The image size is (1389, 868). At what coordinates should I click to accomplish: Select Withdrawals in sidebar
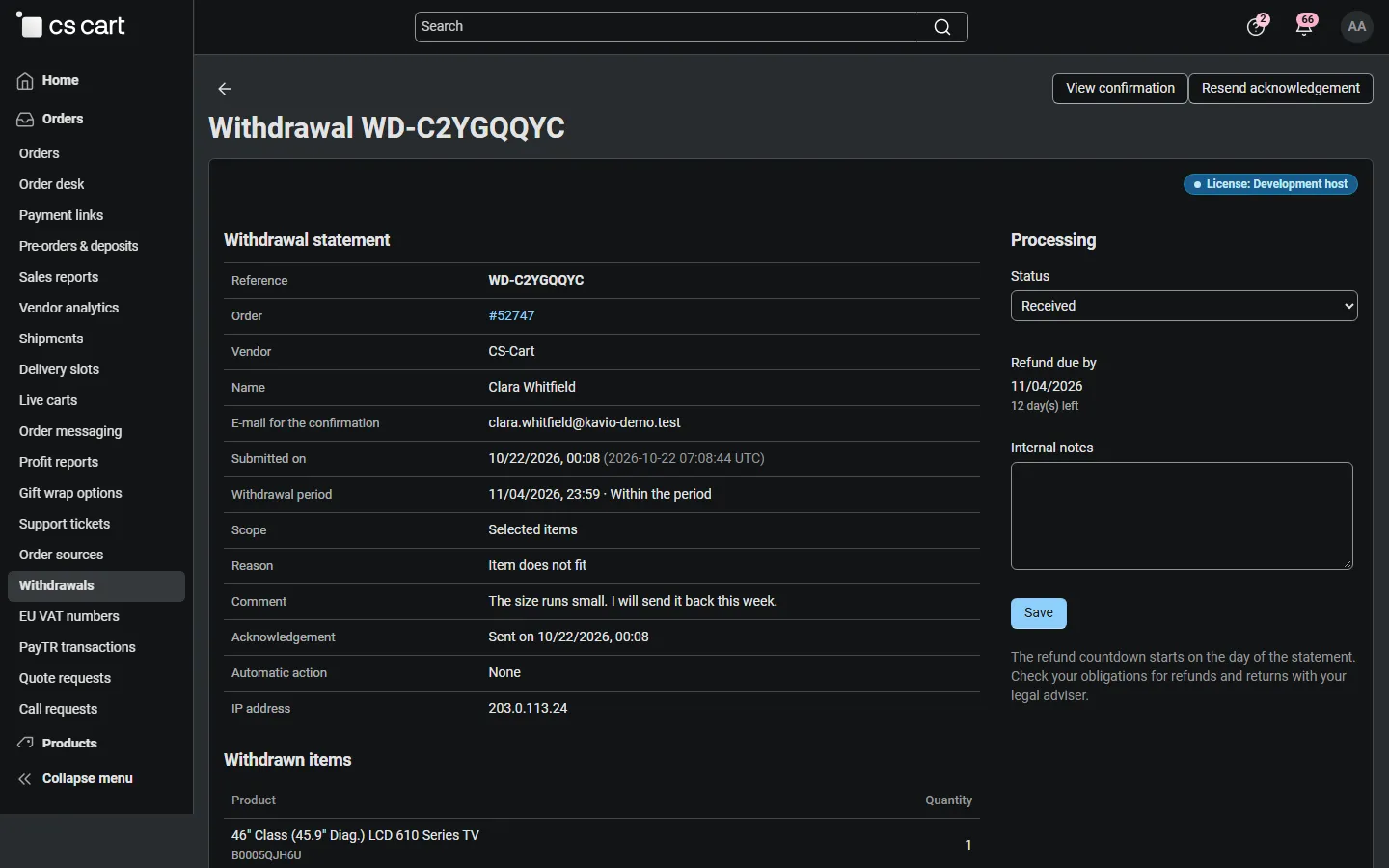[x=96, y=586]
